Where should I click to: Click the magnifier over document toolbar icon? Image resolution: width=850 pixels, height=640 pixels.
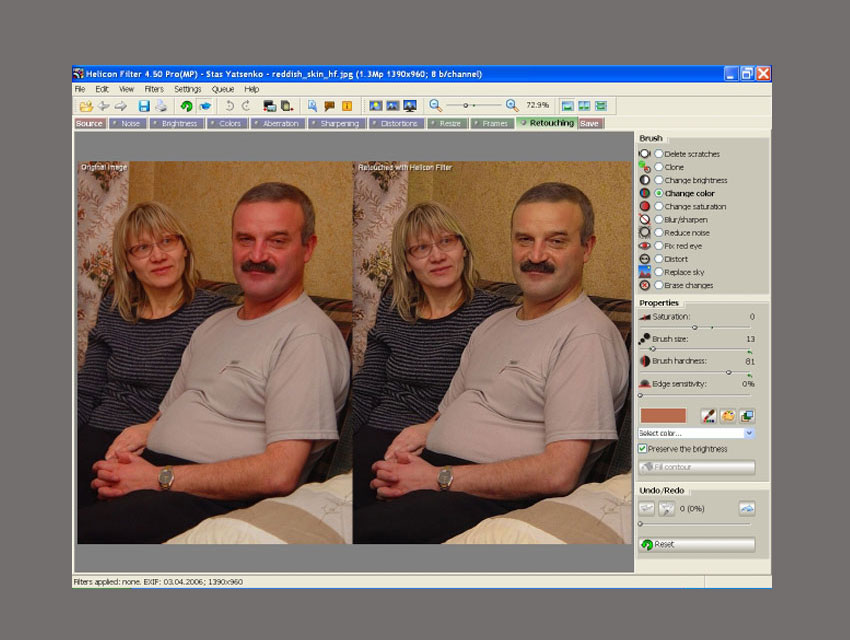[x=312, y=106]
